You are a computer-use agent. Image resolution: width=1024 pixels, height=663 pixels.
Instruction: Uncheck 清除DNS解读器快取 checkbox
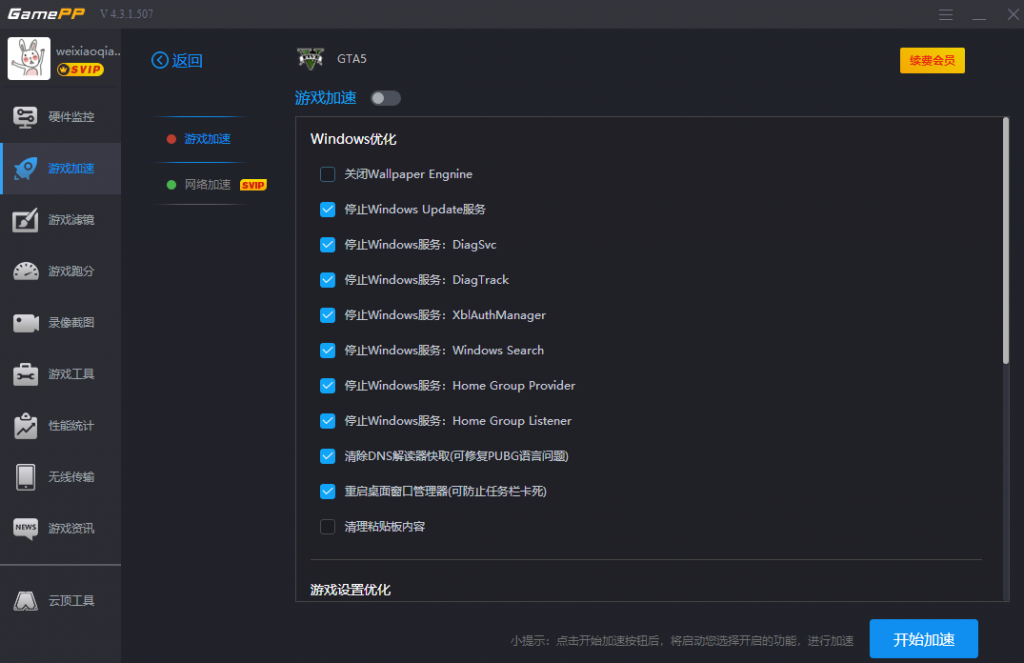point(328,457)
